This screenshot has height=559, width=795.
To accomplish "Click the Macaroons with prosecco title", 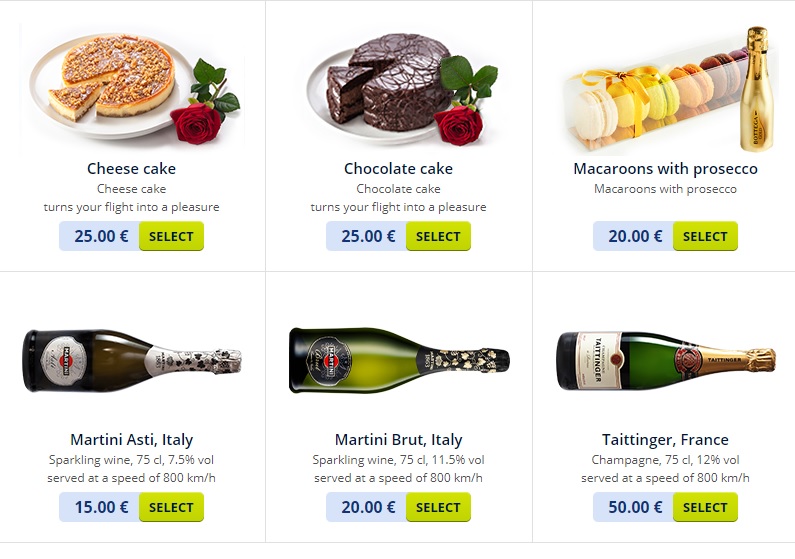I will (x=665, y=168).
